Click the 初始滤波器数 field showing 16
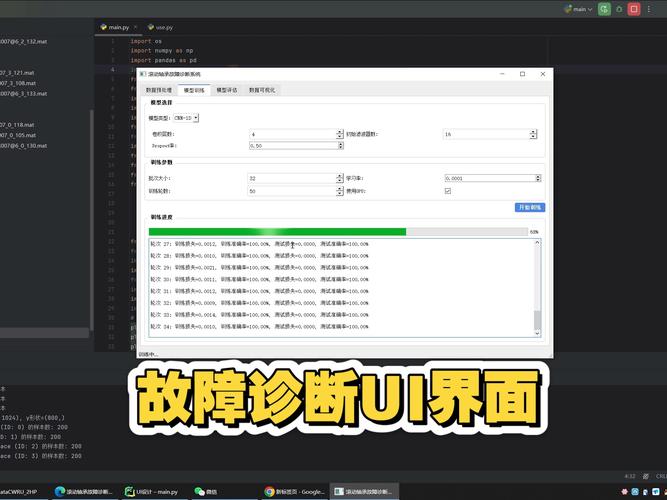The height and width of the screenshot is (500, 667). 486,134
